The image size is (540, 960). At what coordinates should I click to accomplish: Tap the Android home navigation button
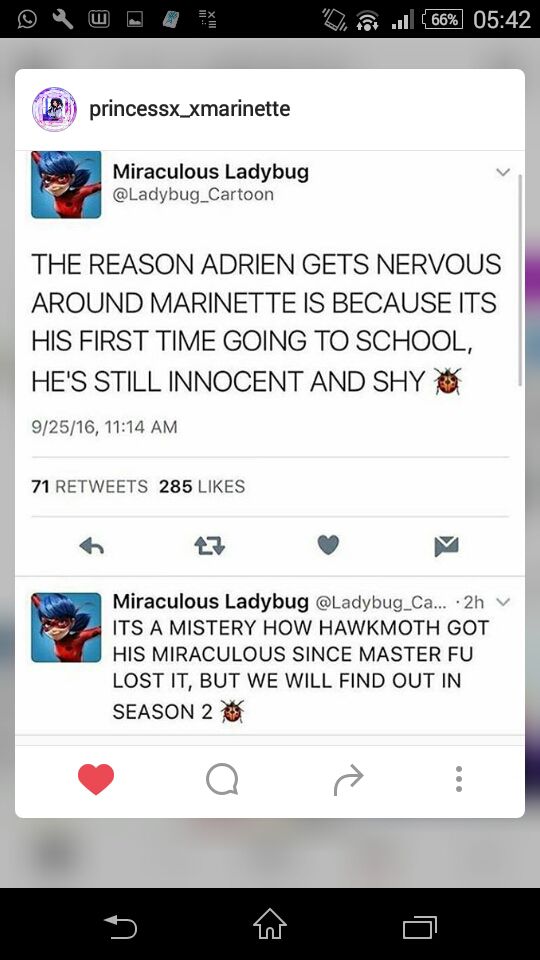click(270, 924)
